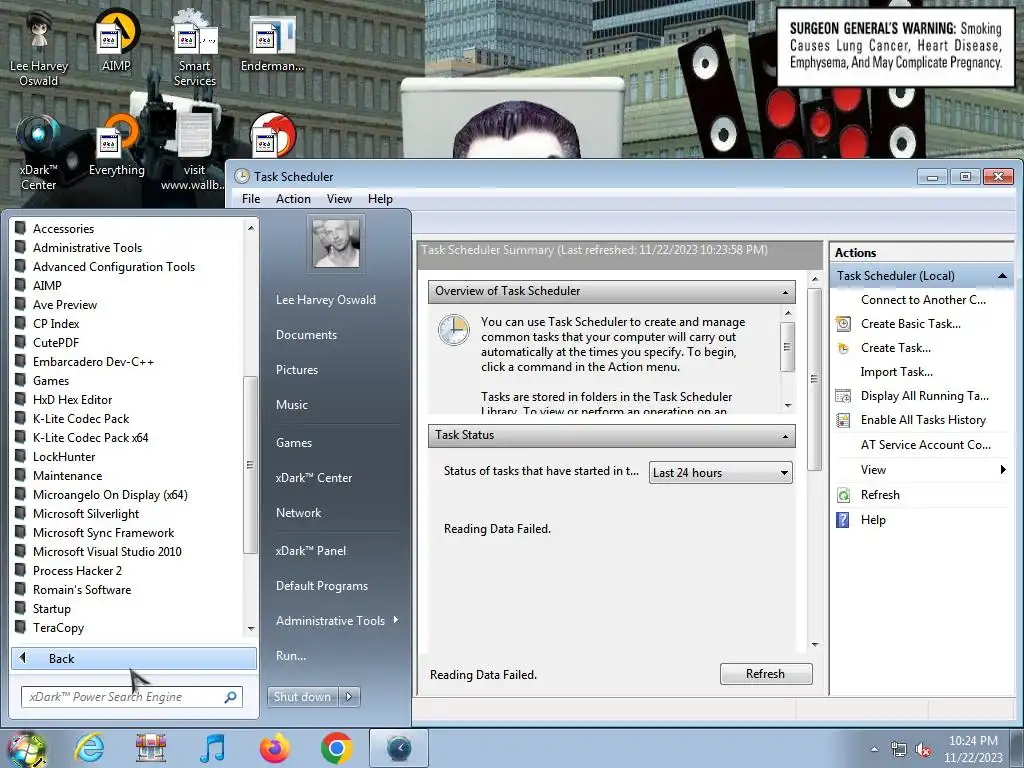The width and height of the screenshot is (1024, 768).
Task: Open the xDark Center desktop icon
Action: click(39, 153)
